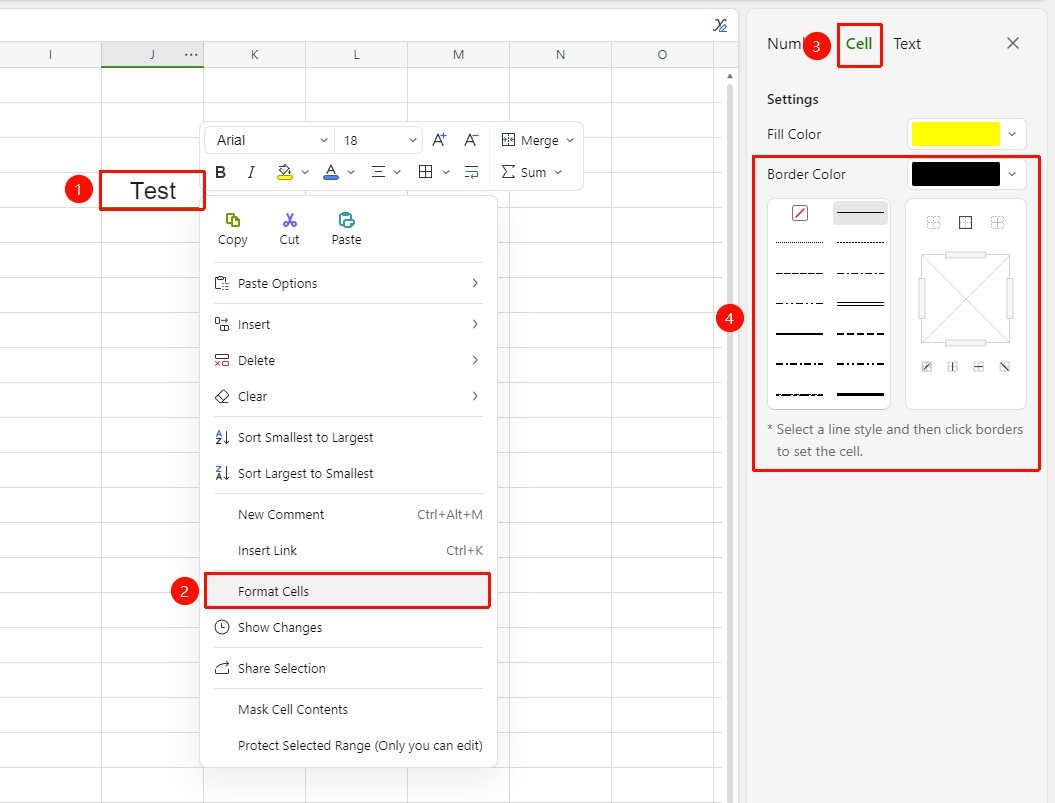This screenshot has width=1055, height=803.
Task: Apply bold with the B button
Action: [x=221, y=172]
